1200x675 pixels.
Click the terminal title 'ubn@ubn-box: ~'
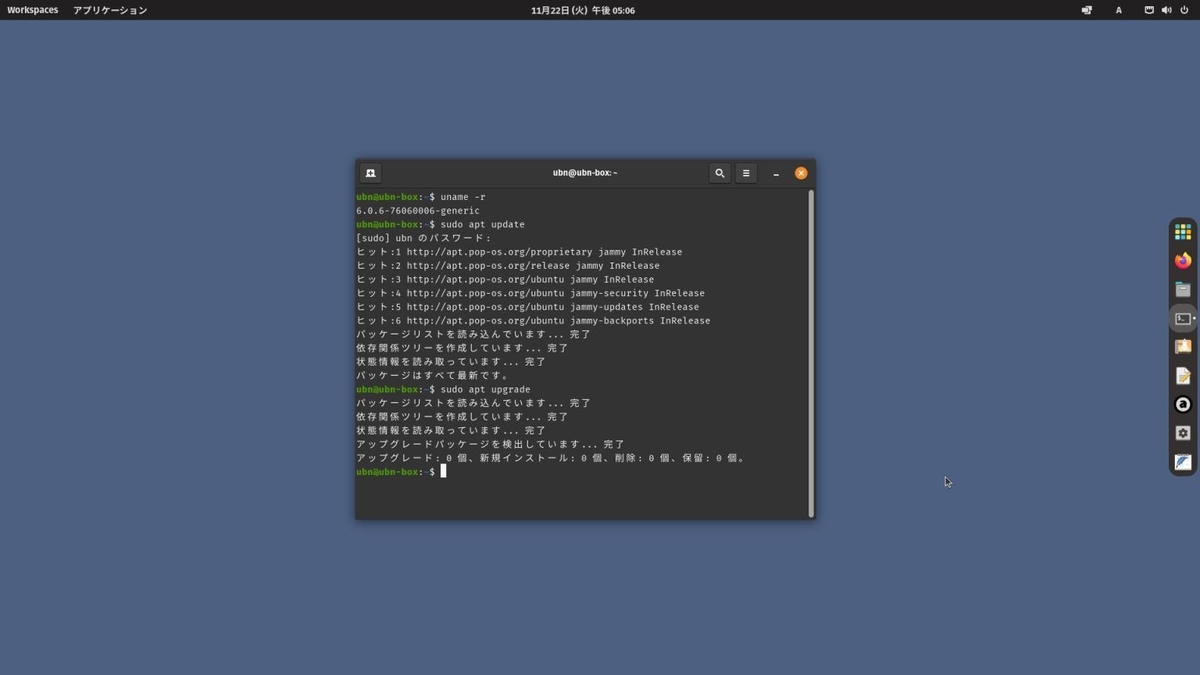585,173
